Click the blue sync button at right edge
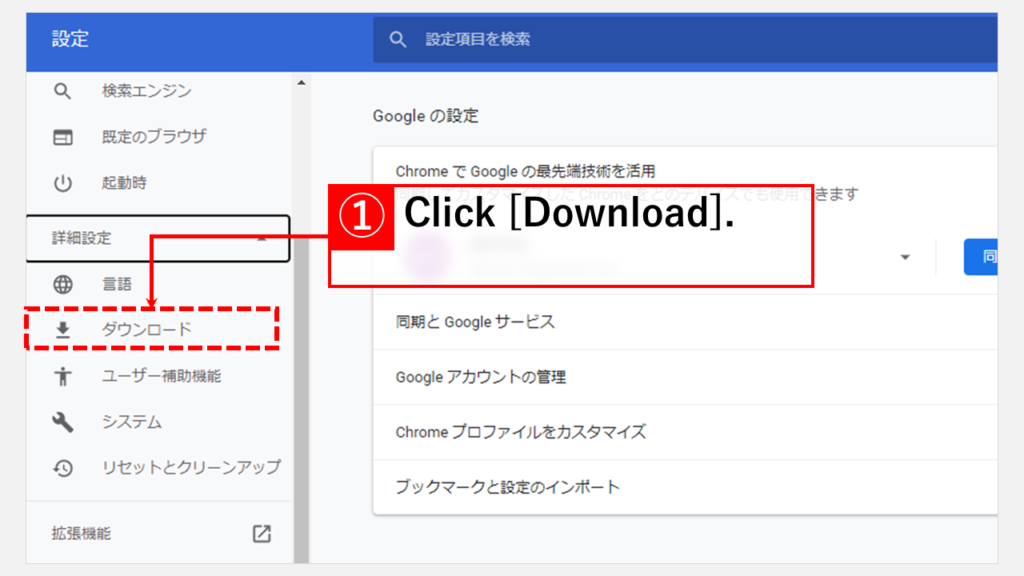The image size is (1024, 576). pos(981,257)
